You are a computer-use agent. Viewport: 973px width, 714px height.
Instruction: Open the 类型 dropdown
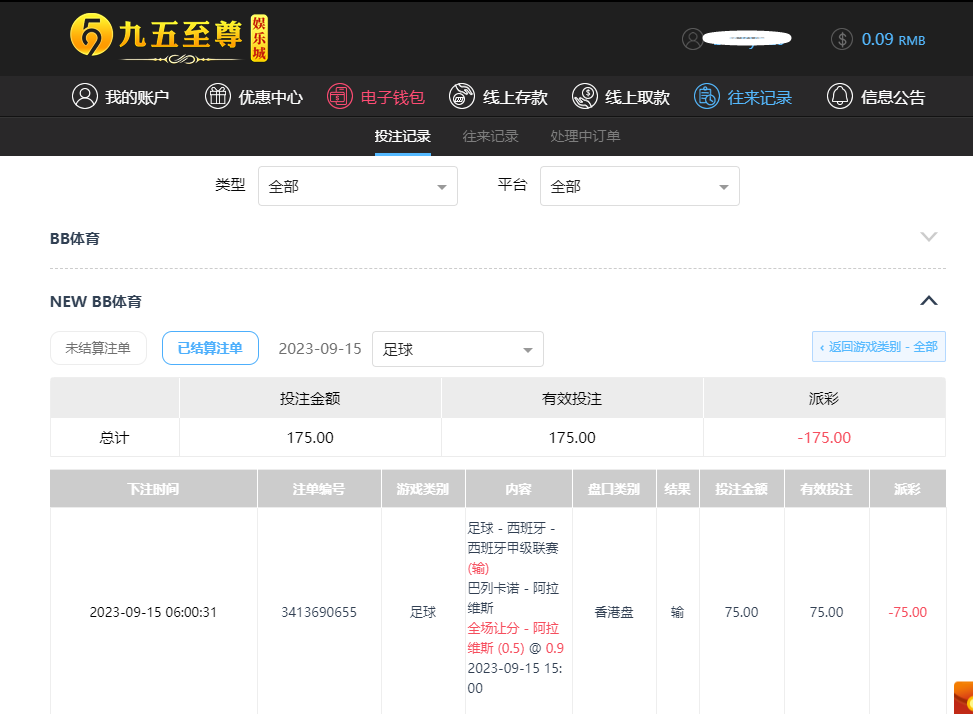(357, 186)
